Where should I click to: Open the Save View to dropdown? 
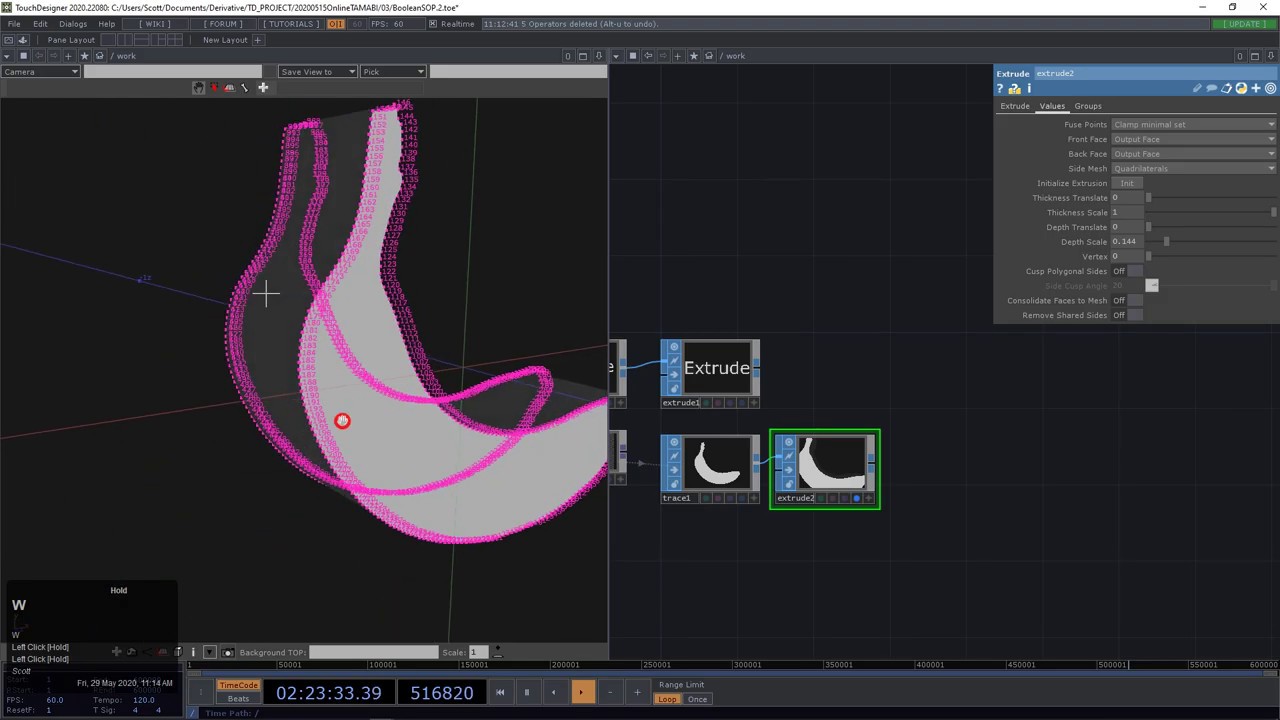coord(318,72)
